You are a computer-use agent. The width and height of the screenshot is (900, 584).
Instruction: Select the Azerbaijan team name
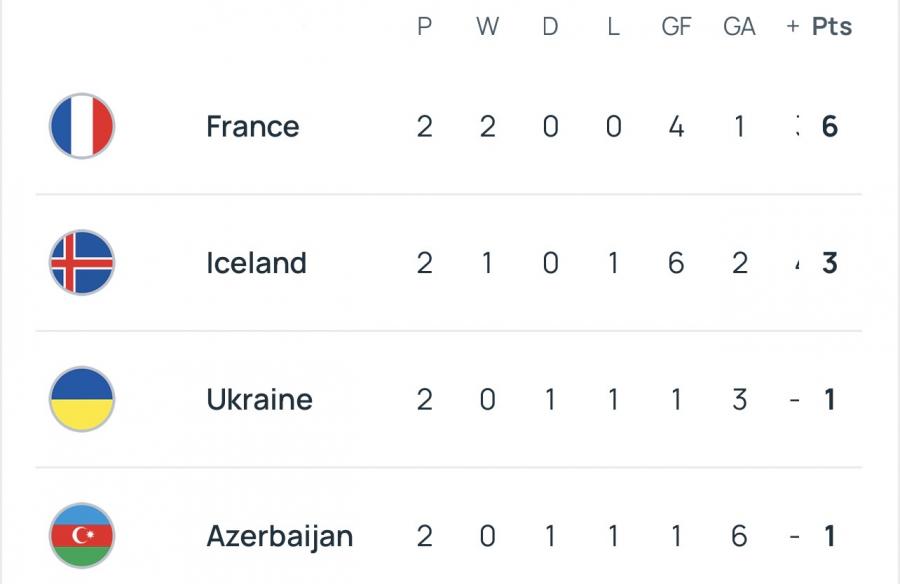pos(279,536)
